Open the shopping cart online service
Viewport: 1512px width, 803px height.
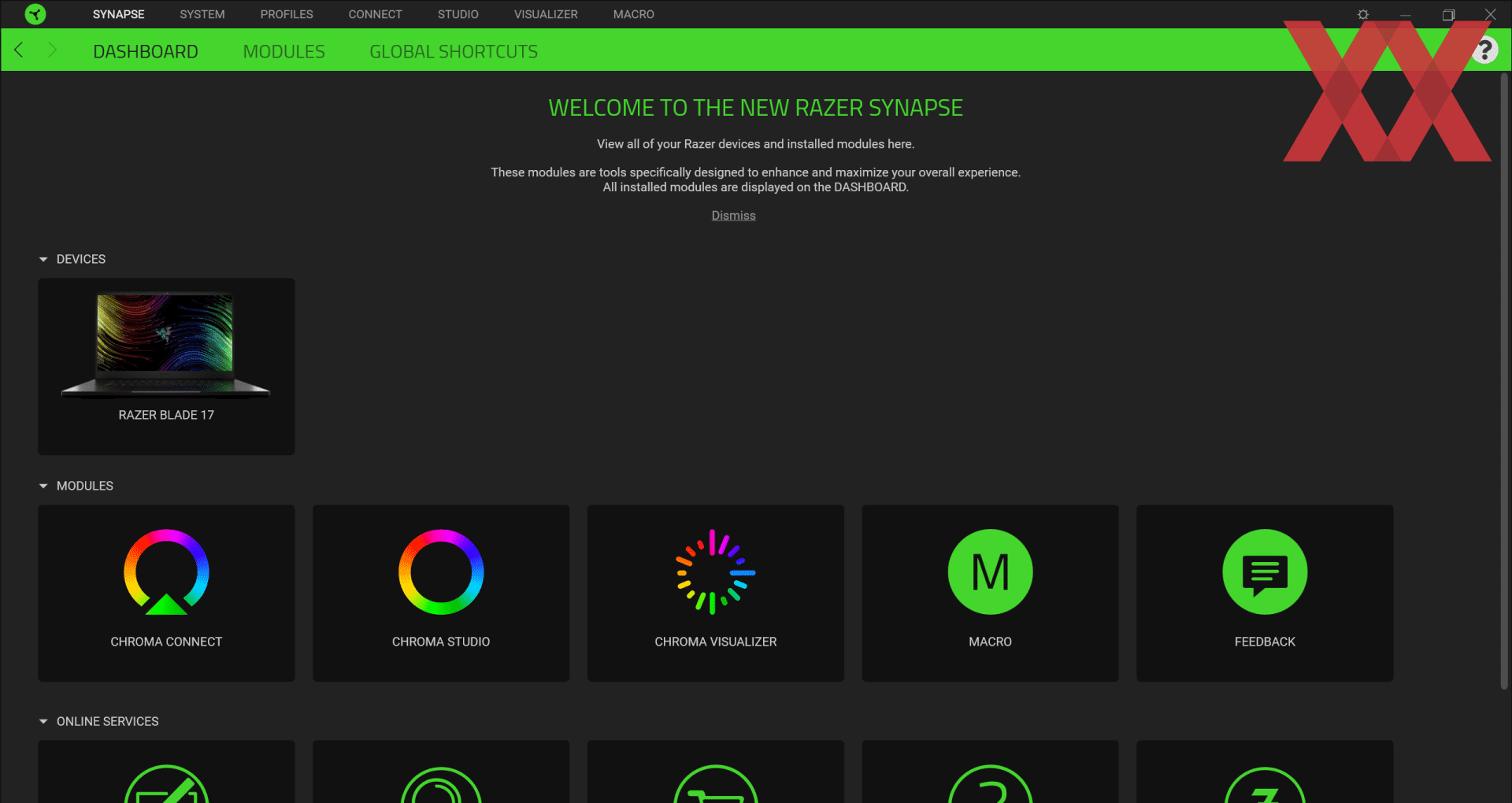point(716,772)
